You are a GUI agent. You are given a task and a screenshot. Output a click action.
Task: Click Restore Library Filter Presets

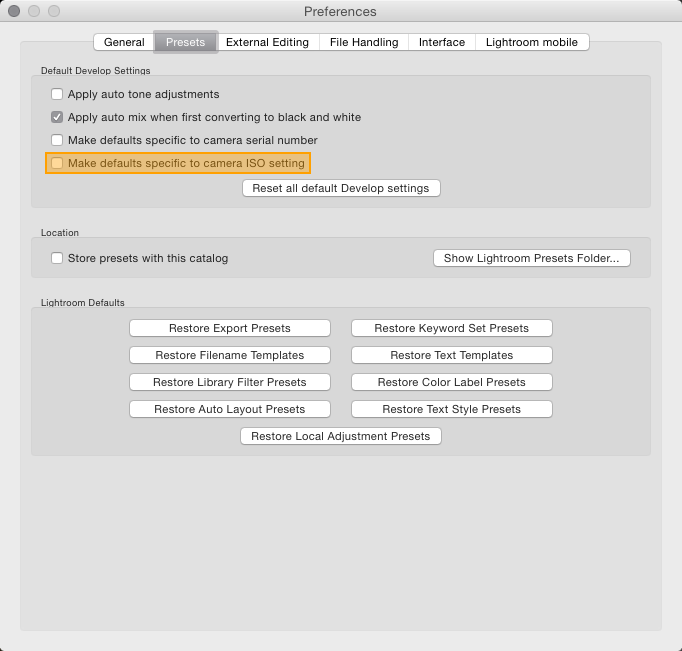tap(230, 382)
